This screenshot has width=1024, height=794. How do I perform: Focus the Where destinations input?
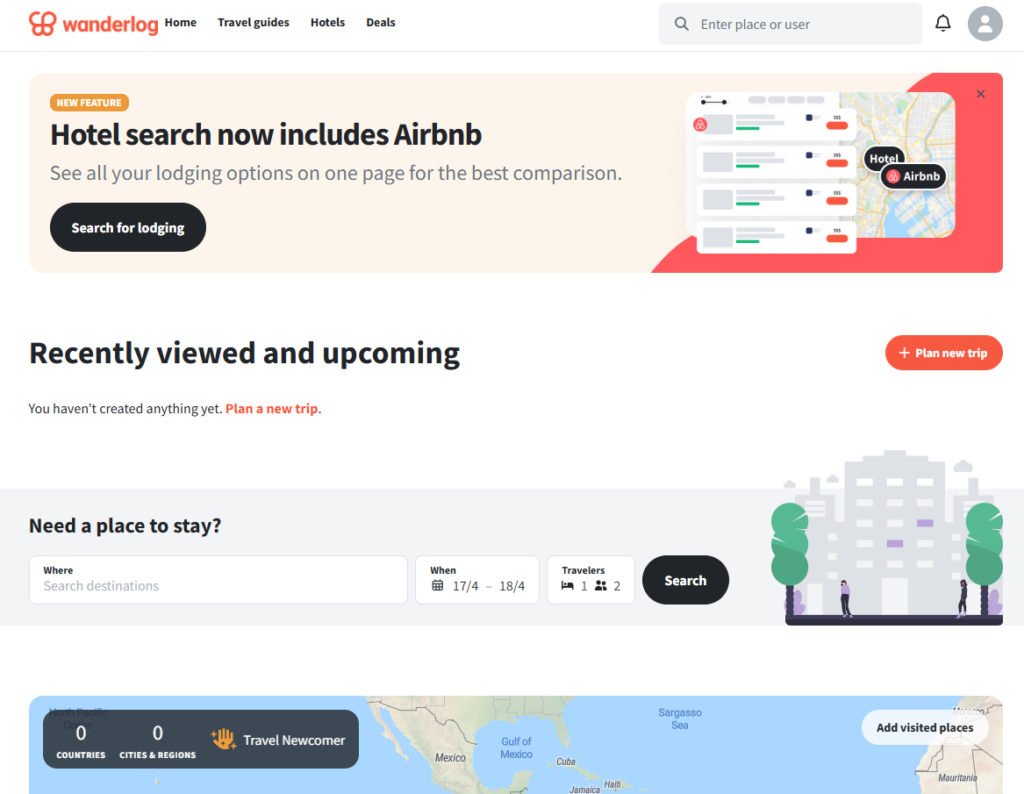point(218,586)
